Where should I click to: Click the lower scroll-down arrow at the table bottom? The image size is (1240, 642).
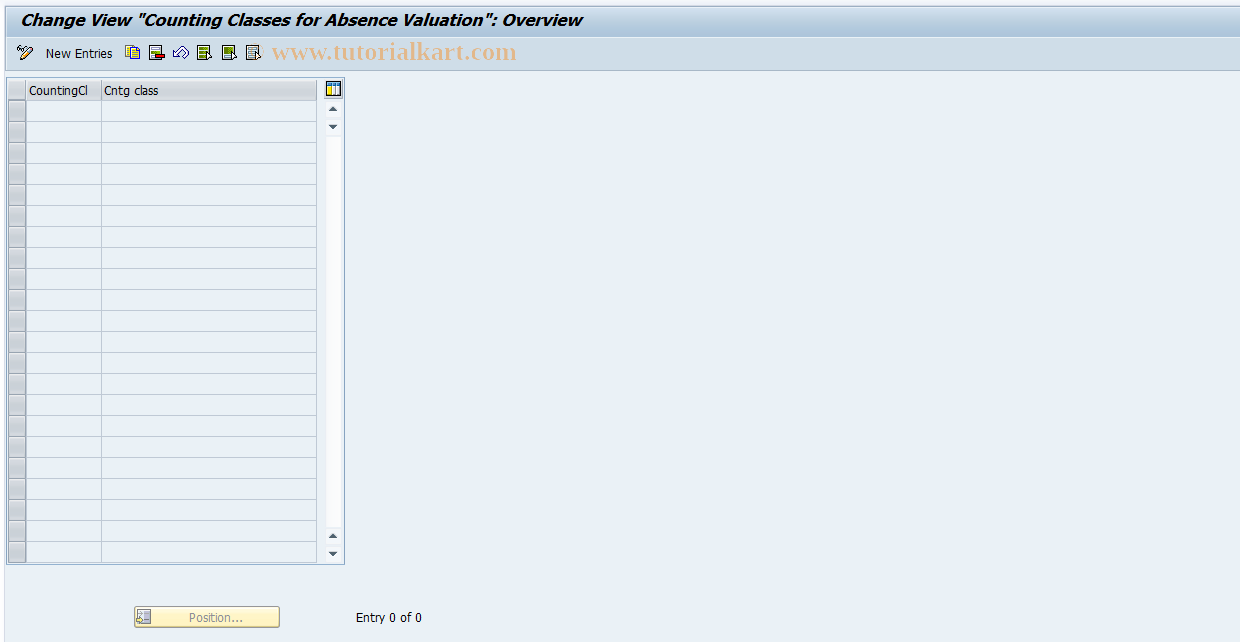tap(333, 554)
